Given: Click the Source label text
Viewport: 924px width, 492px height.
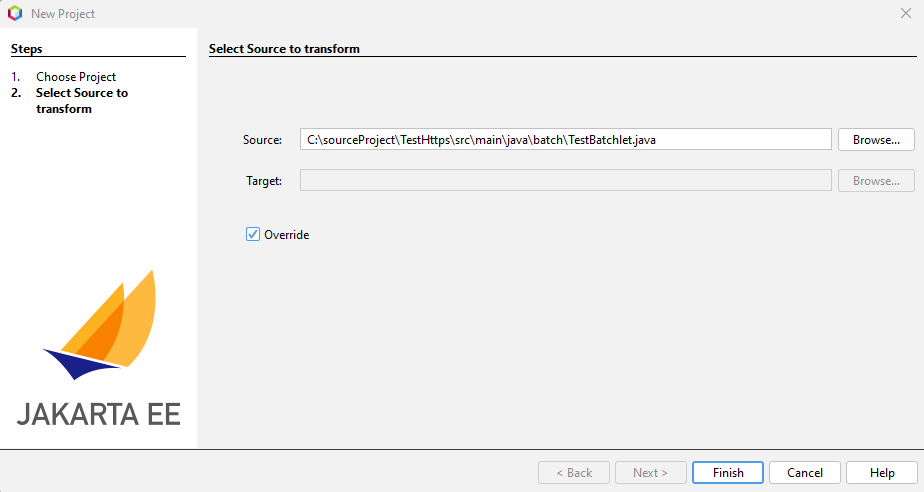Looking at the screenshot, I should click(x=263, y=140).
